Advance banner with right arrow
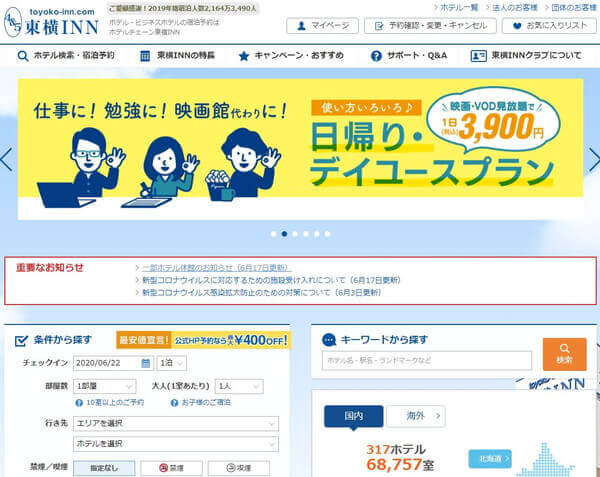The image size is (600, 477). tap(594, 160)
